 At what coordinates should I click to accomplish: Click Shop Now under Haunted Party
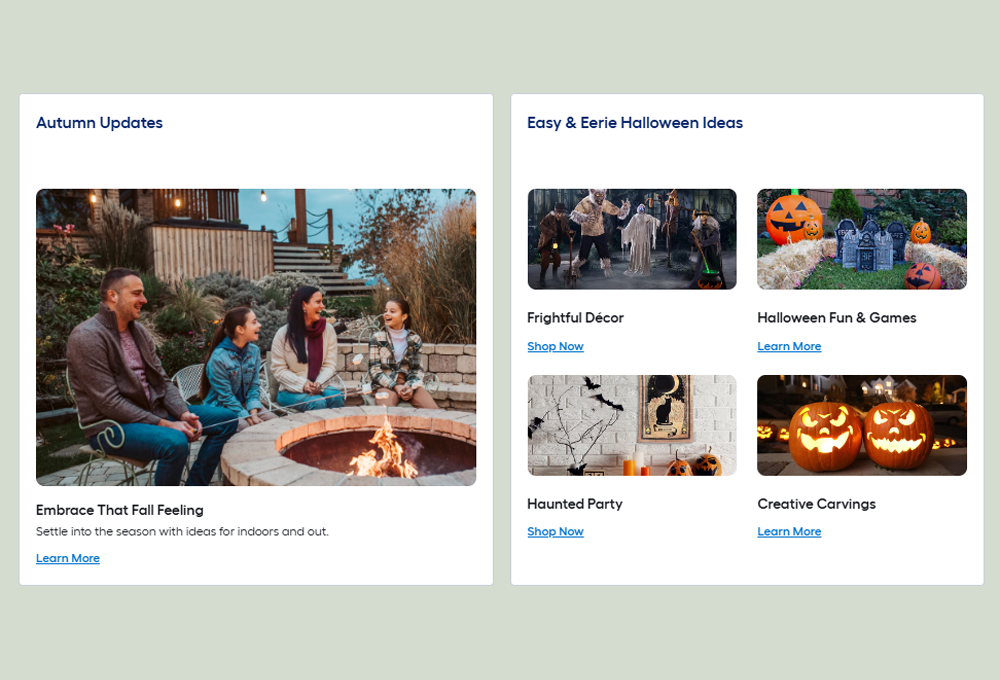[x=555, y=531]
